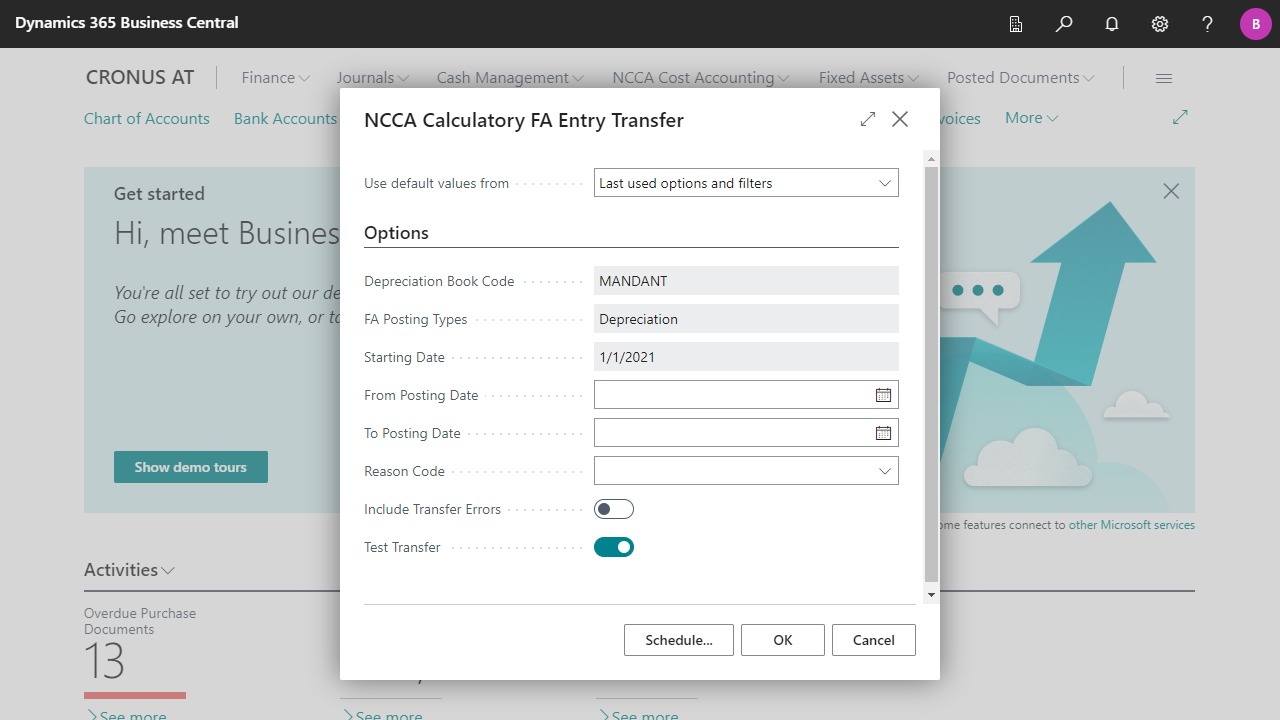Open the help question mark icon
Viewport: 1280px width, 720px height.
1208,24
